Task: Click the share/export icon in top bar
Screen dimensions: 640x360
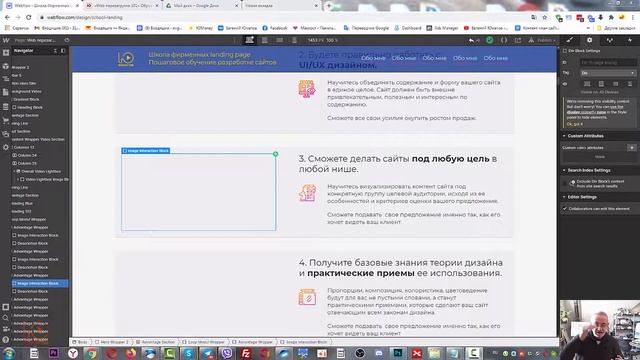Action: click(518, 40)
